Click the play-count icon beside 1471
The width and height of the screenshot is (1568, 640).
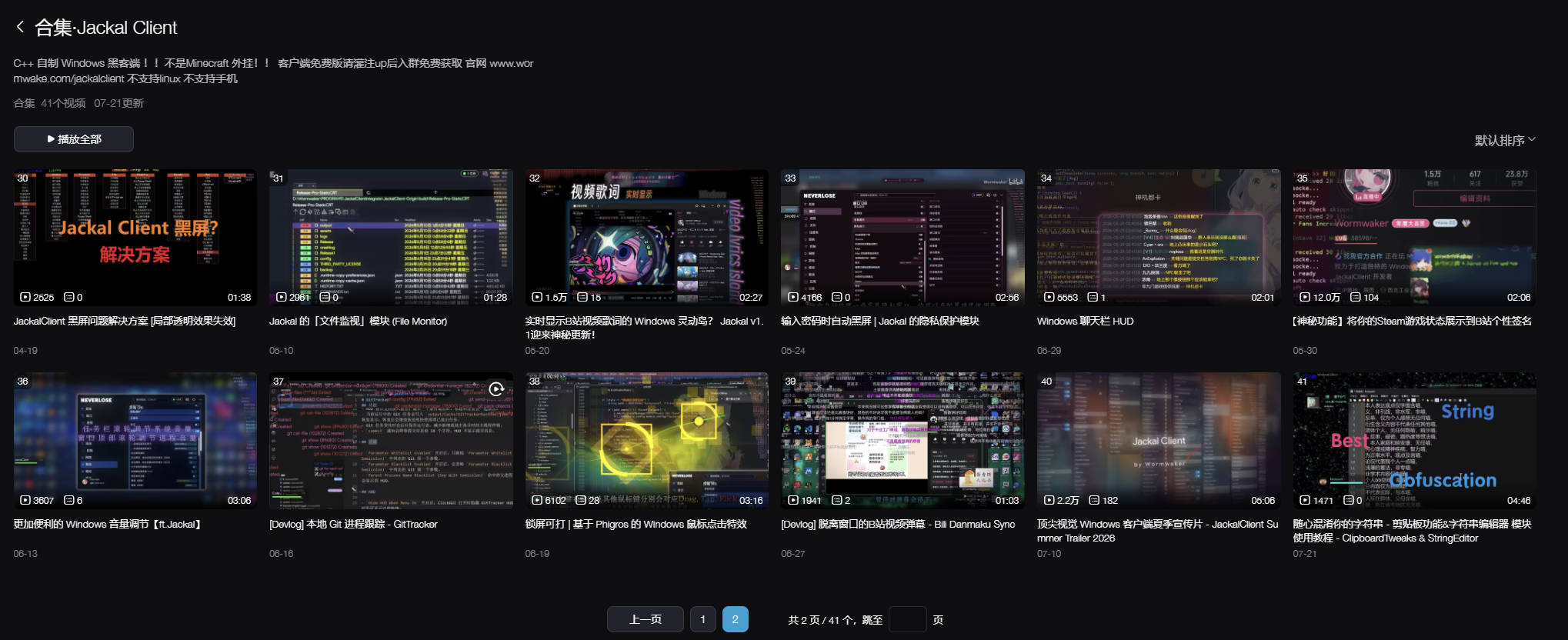click(x=1305, y=500)
